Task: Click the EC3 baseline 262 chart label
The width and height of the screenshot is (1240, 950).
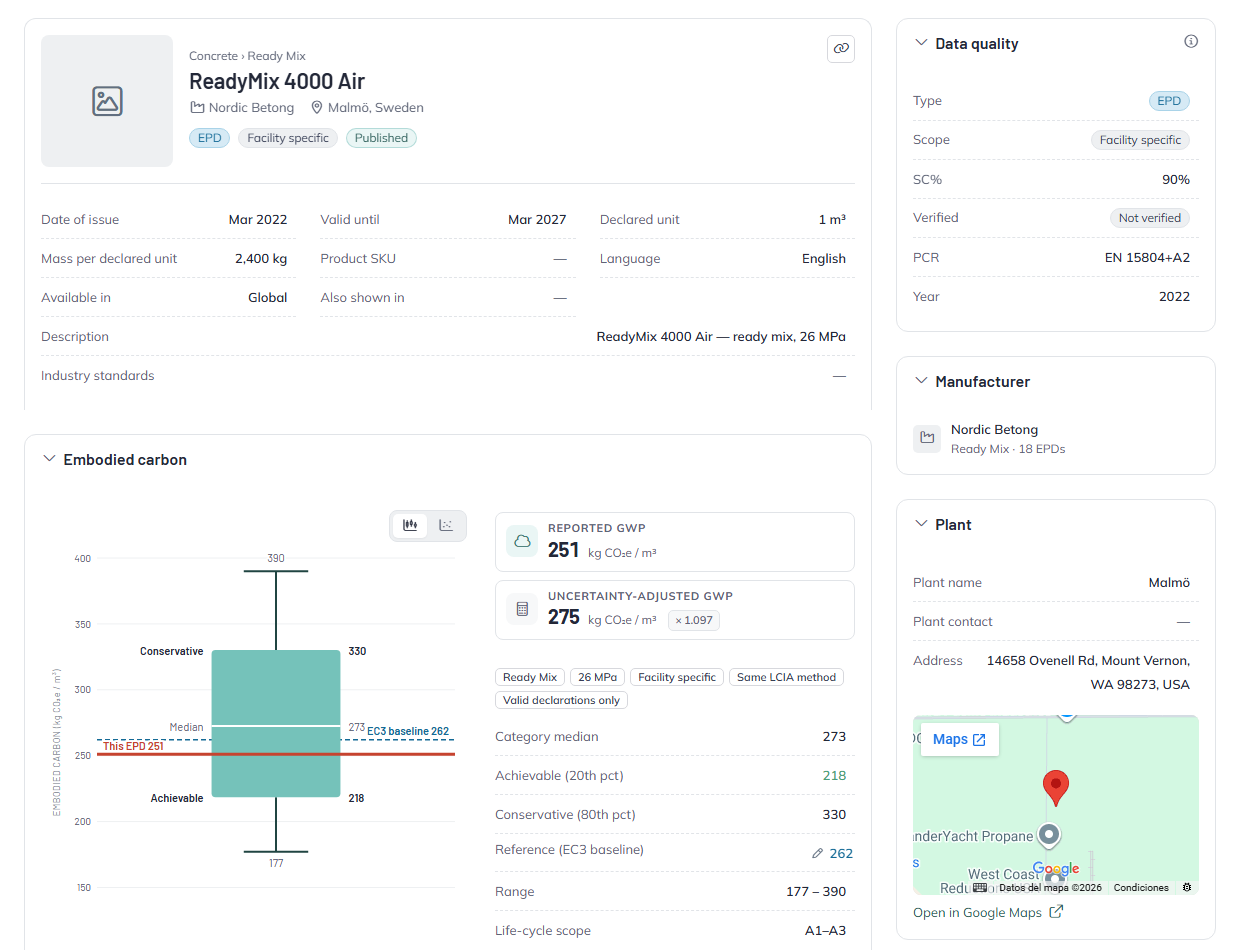Action: (408, 731)
